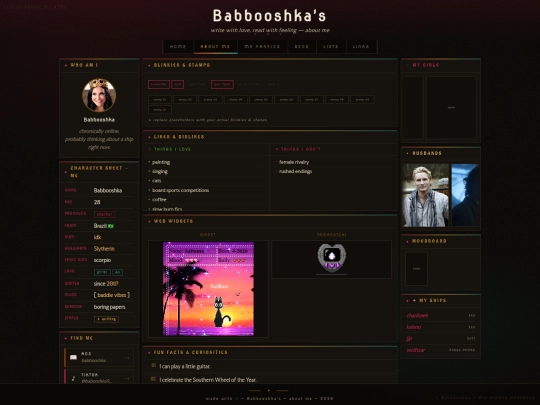Open the Moodboard placeholder image
This screenshot has width=540, height=405.
pyautogui.click(x=416, y=269)
